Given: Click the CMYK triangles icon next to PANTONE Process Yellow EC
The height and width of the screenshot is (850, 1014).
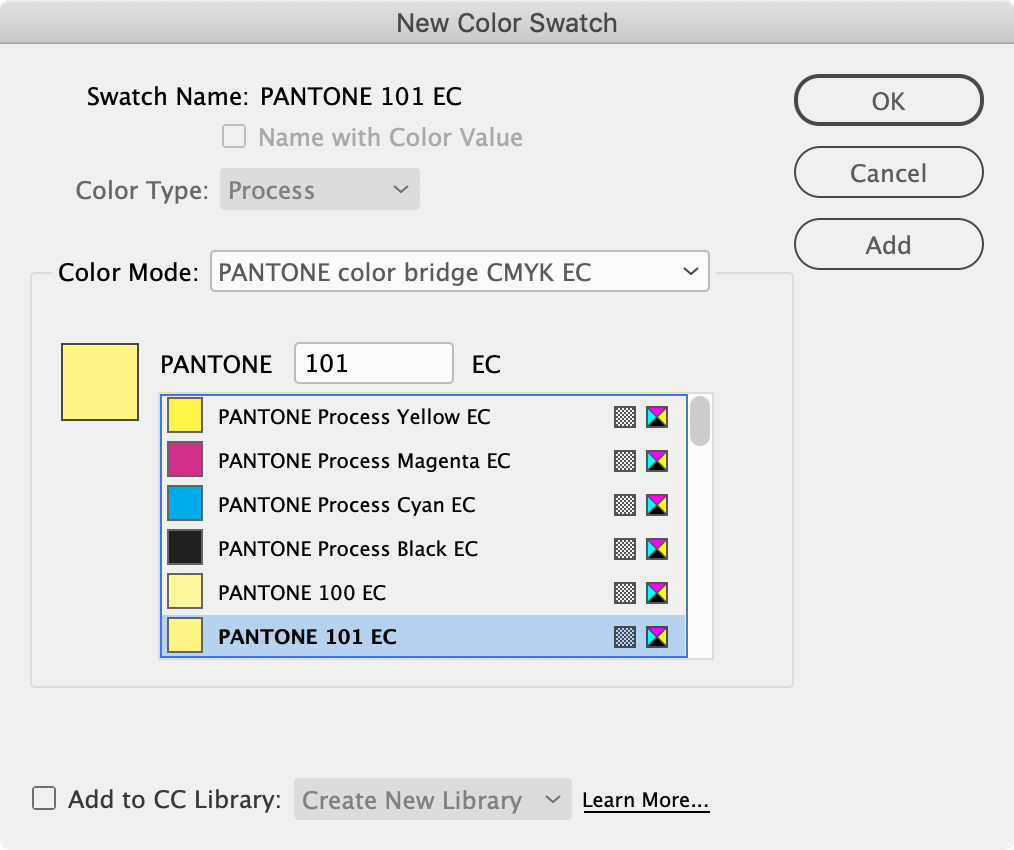Looking at the screenshot, I should [657, 417].
